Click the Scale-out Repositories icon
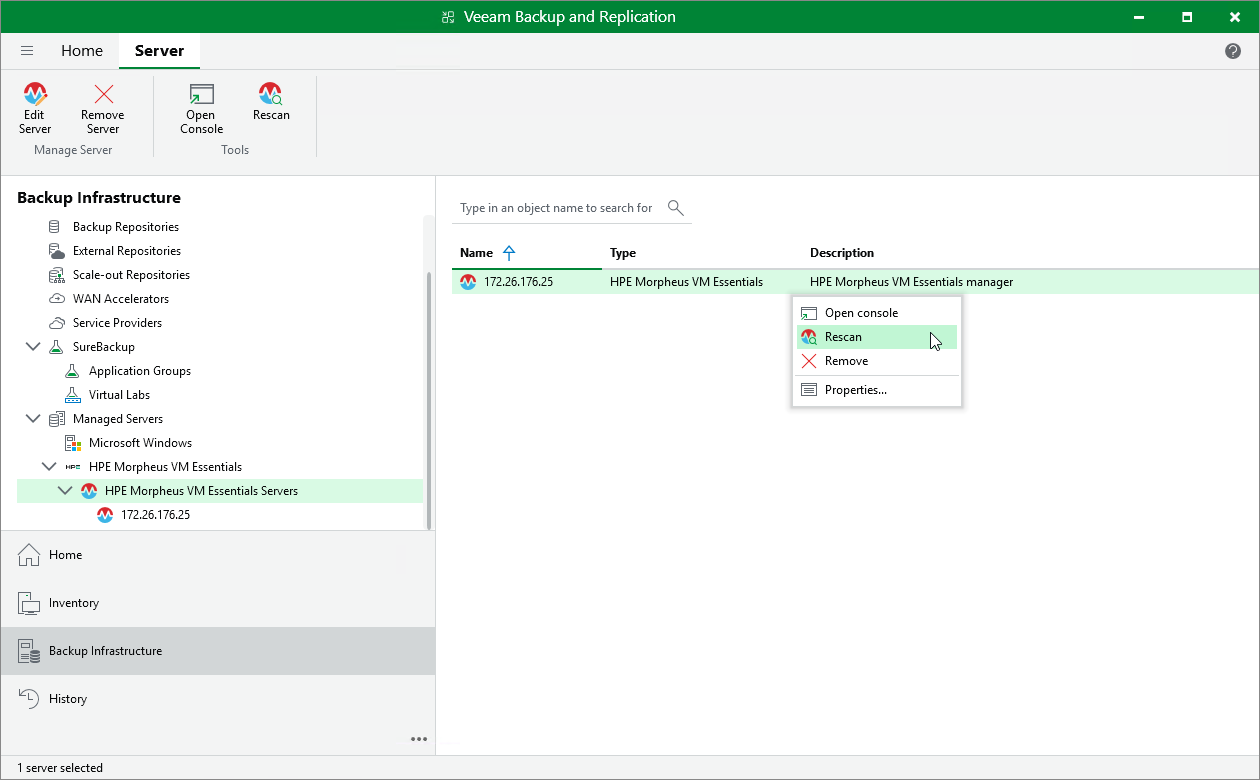 point(56,275)
